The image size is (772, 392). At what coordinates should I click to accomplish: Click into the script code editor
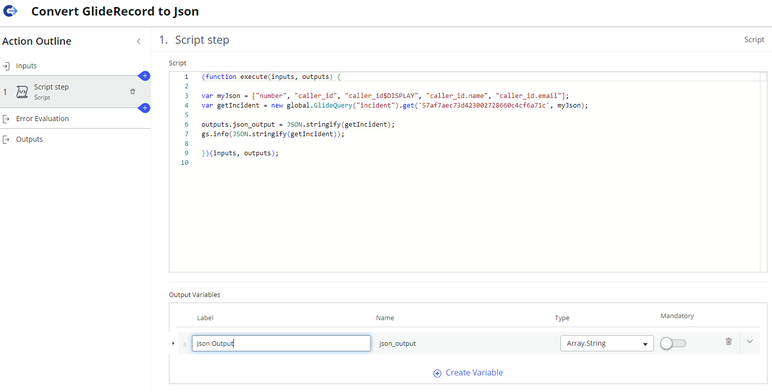point(468,171)
